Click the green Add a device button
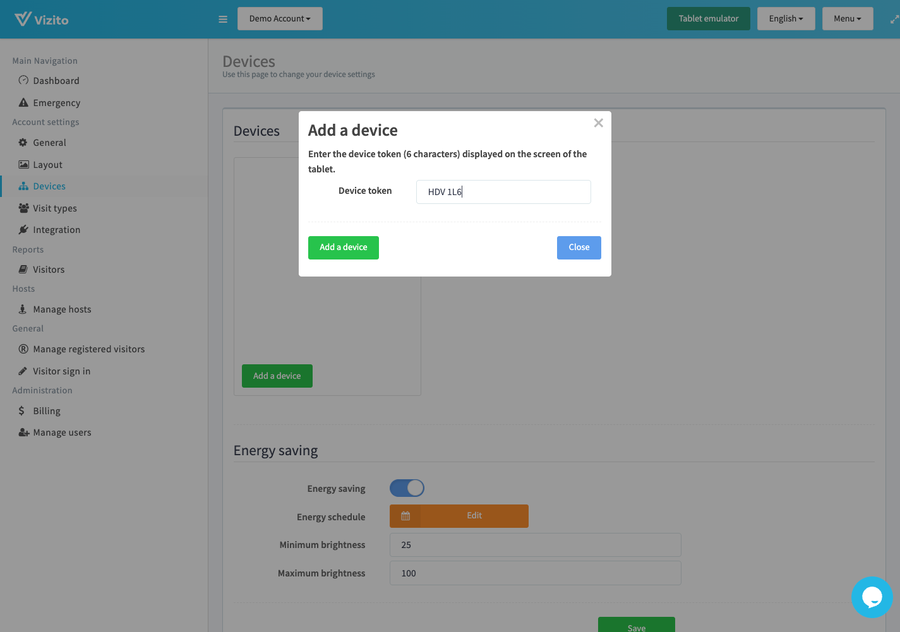Screen dimensions: 900x632 click(x=343, y=247)
